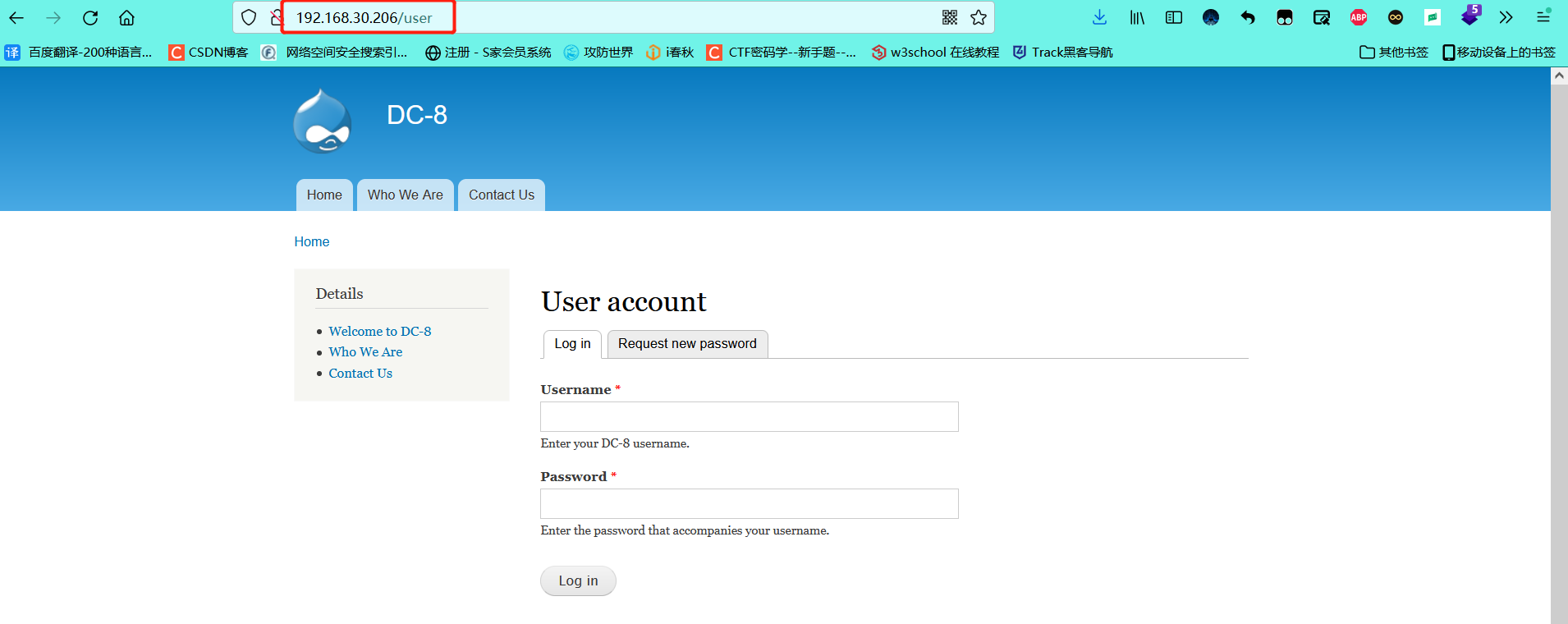Select the Contact Us navigation tab

502,195
